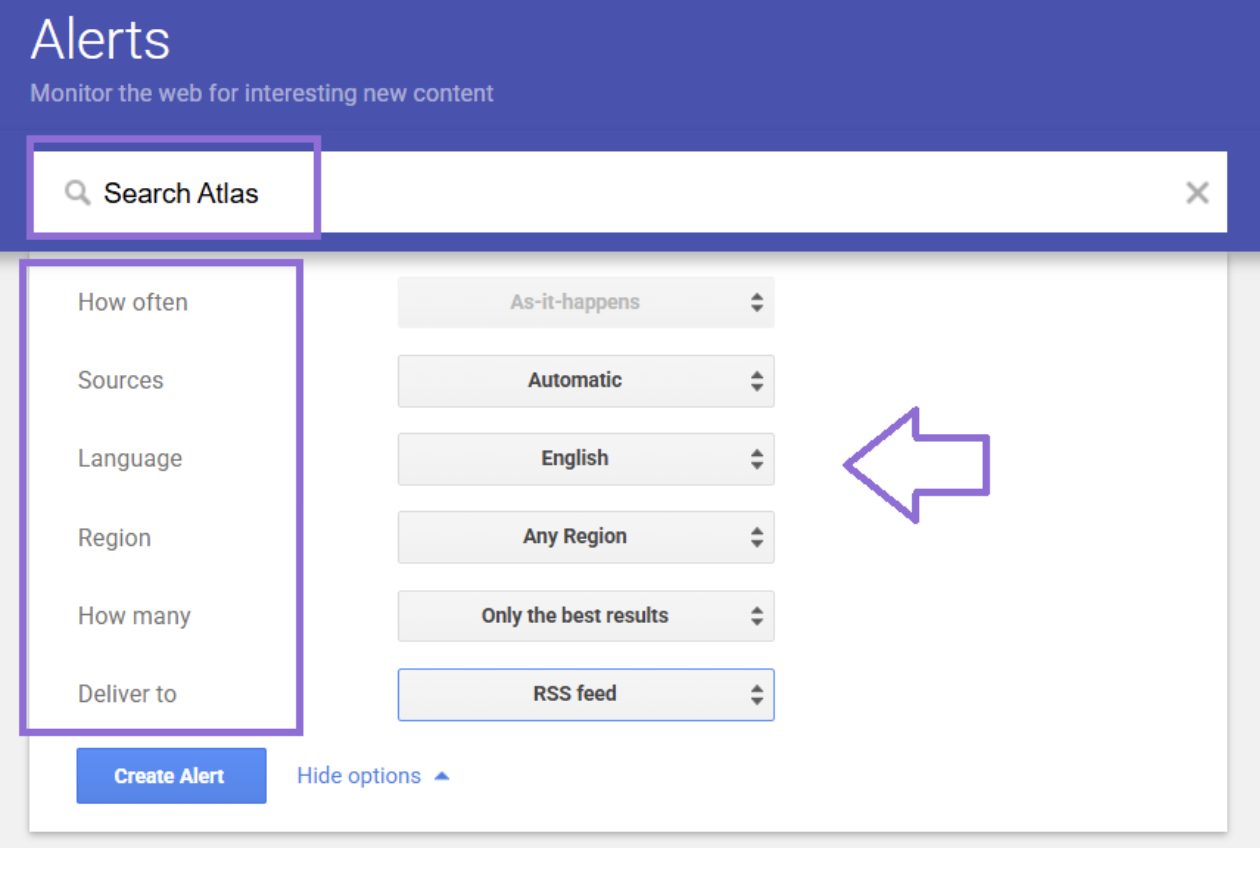Collapse options using the Hide options arrow
The width and height of the screenshot is (1260, 870).
(x=442, y=775)
